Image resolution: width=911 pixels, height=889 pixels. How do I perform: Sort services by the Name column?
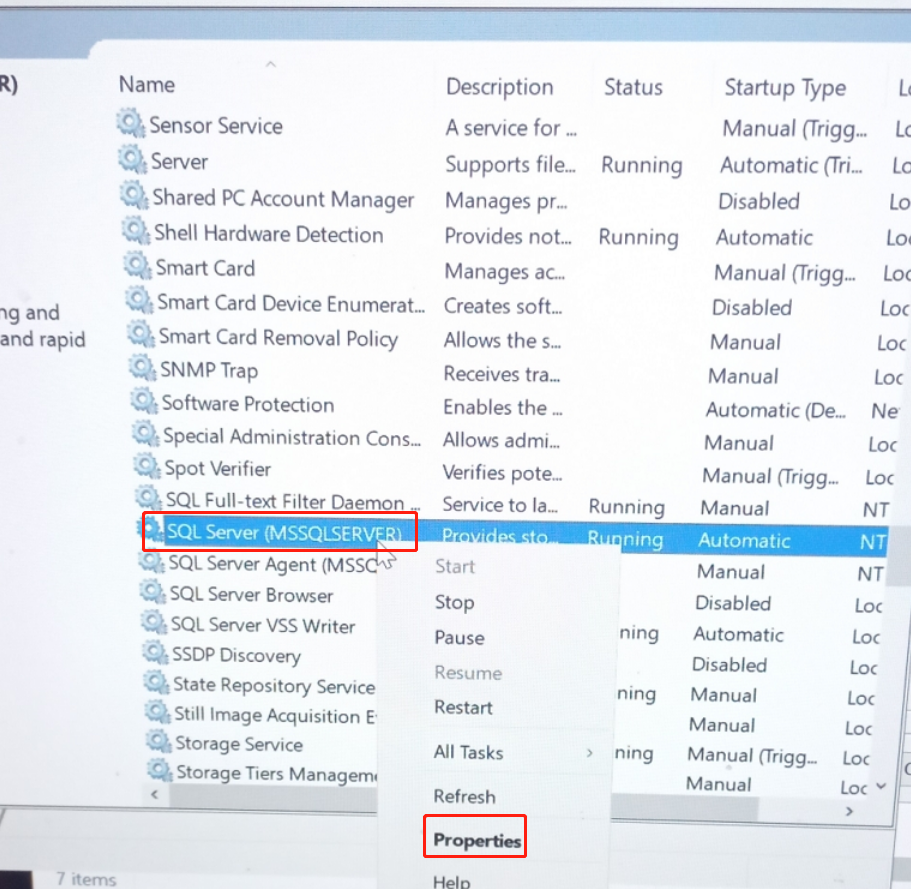pos(146,85)
